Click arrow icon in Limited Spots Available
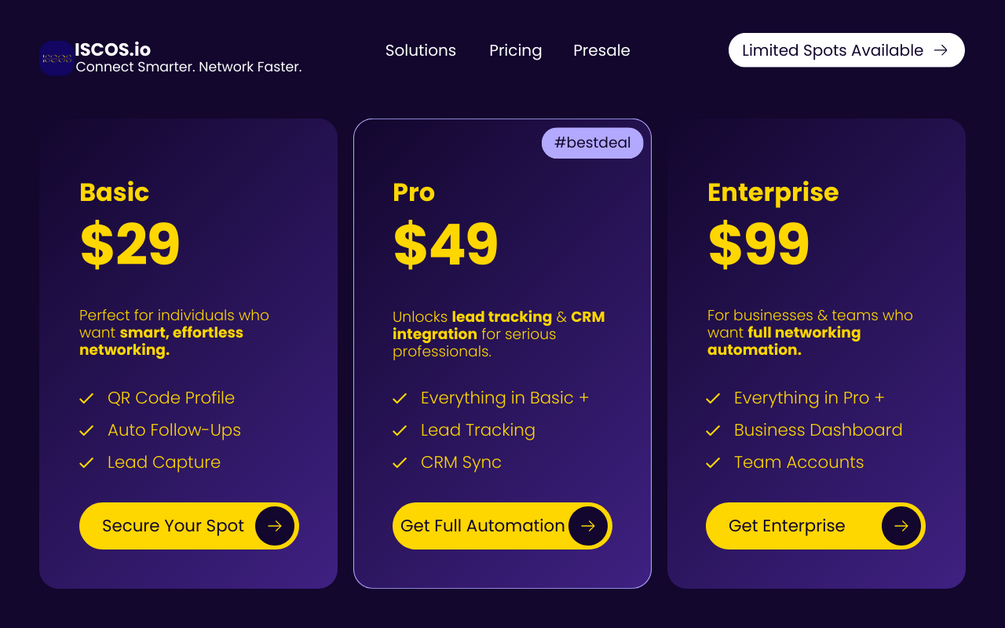The image size is (1005, 628). pyautogui.click(x=940, y=50)
